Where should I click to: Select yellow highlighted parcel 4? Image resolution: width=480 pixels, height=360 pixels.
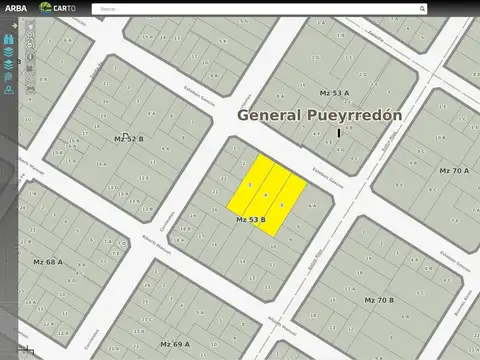(x=266, y=194)
